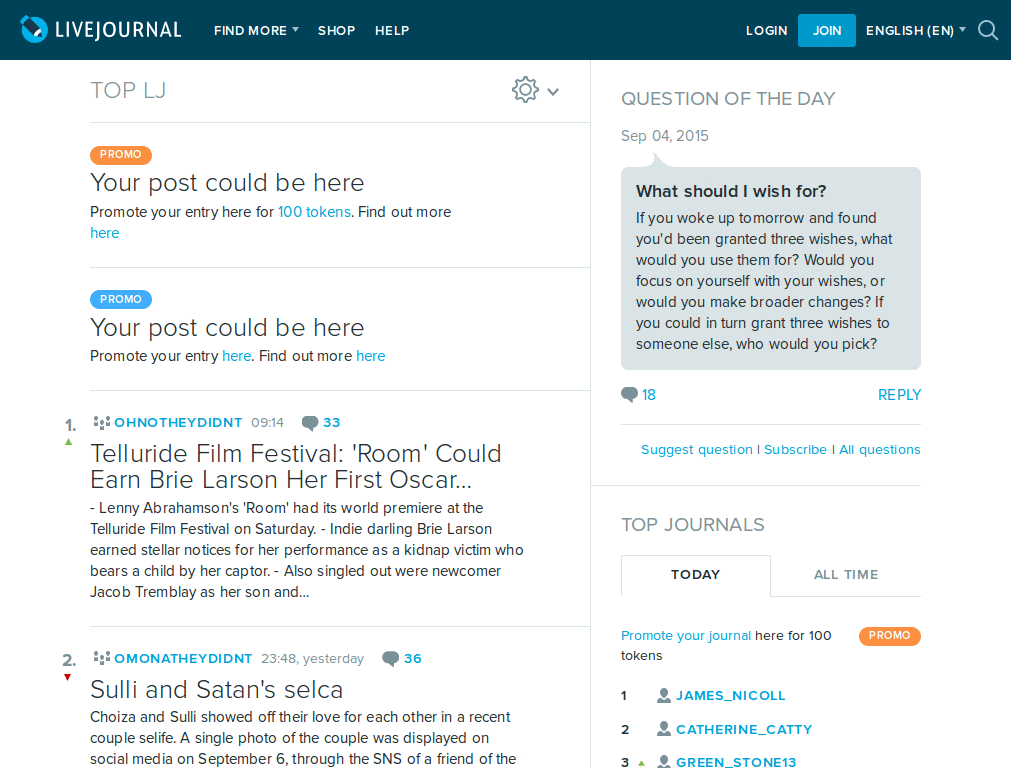Click blue PROMO badge on second post
This screenshot has width=1024, height=768.
(121, 299)
